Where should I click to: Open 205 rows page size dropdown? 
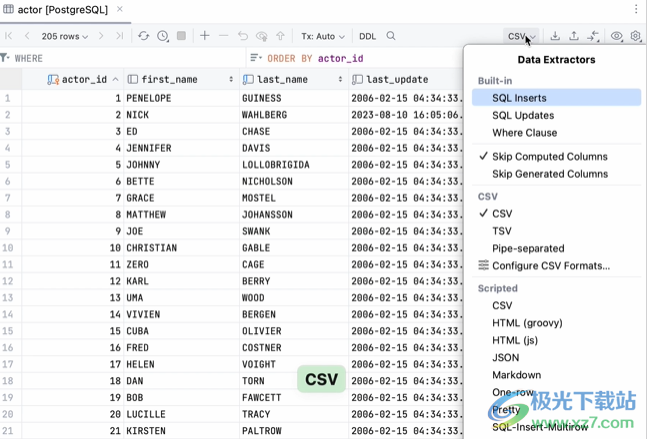pos(65,36)
